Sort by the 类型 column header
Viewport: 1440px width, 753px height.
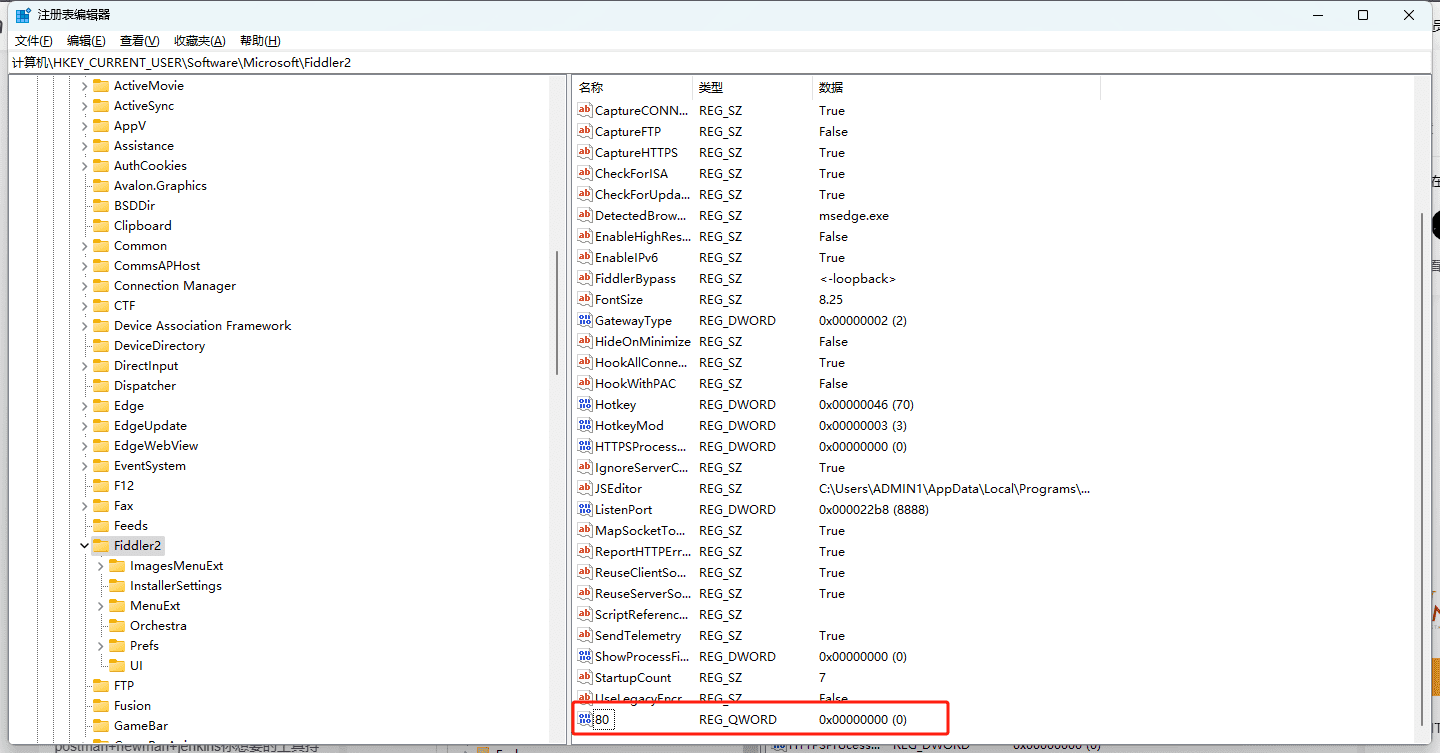[752, 88]
